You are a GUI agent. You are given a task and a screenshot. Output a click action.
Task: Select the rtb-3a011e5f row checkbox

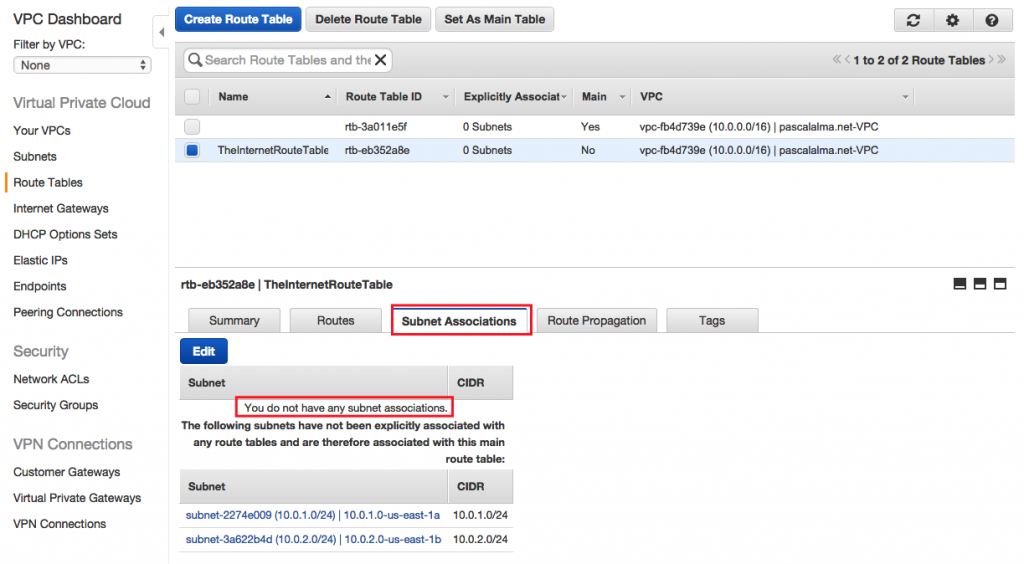click(192, 127)
